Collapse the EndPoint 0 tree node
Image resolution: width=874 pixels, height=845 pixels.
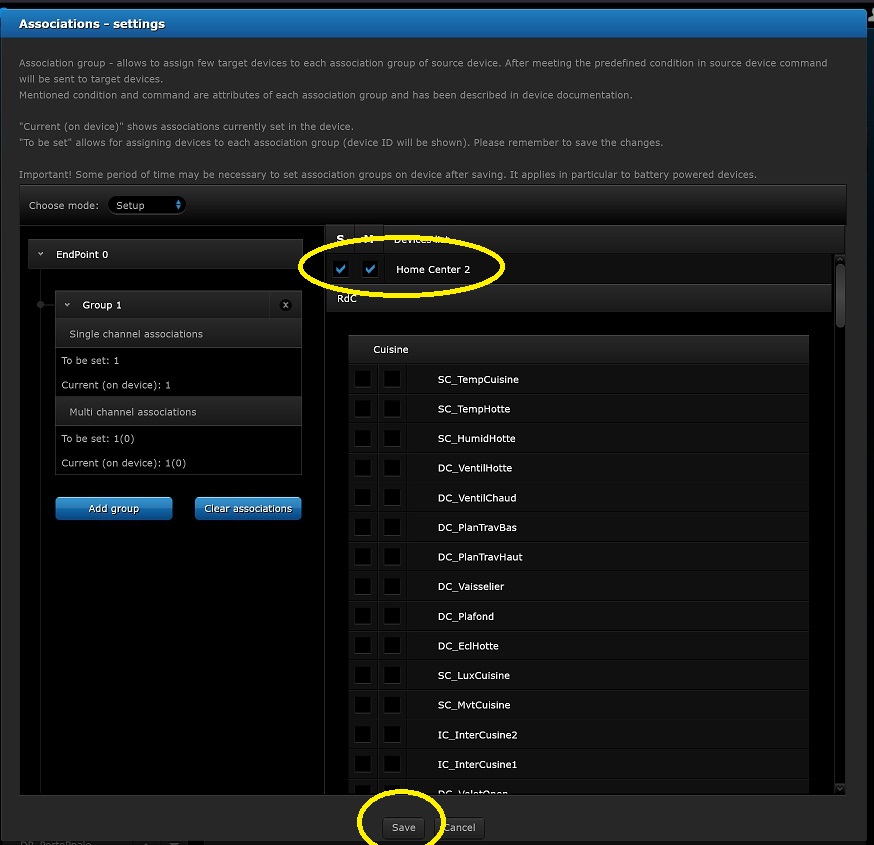point(41,255)
